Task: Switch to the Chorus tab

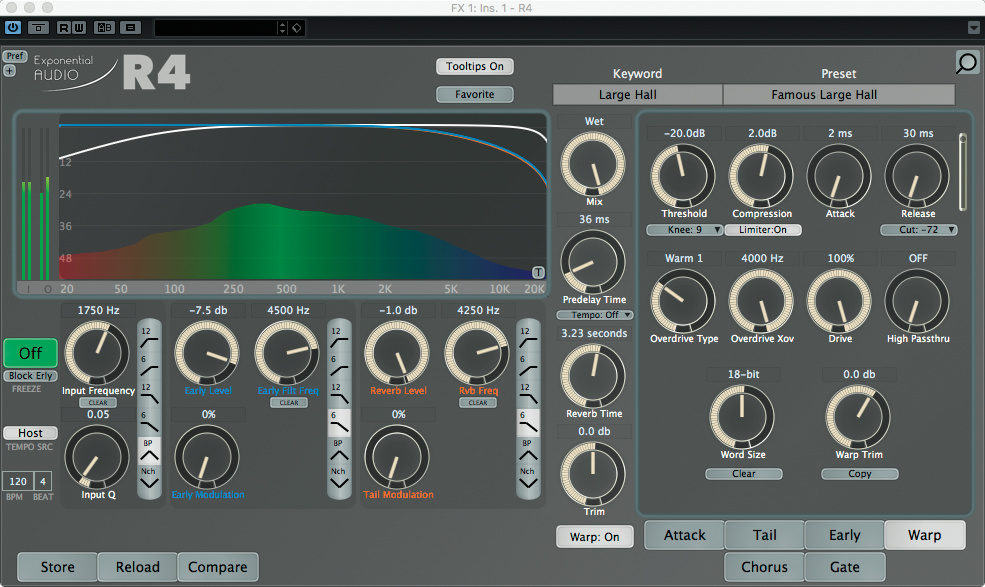Action: pyautogui.click(x=764, y=567)
